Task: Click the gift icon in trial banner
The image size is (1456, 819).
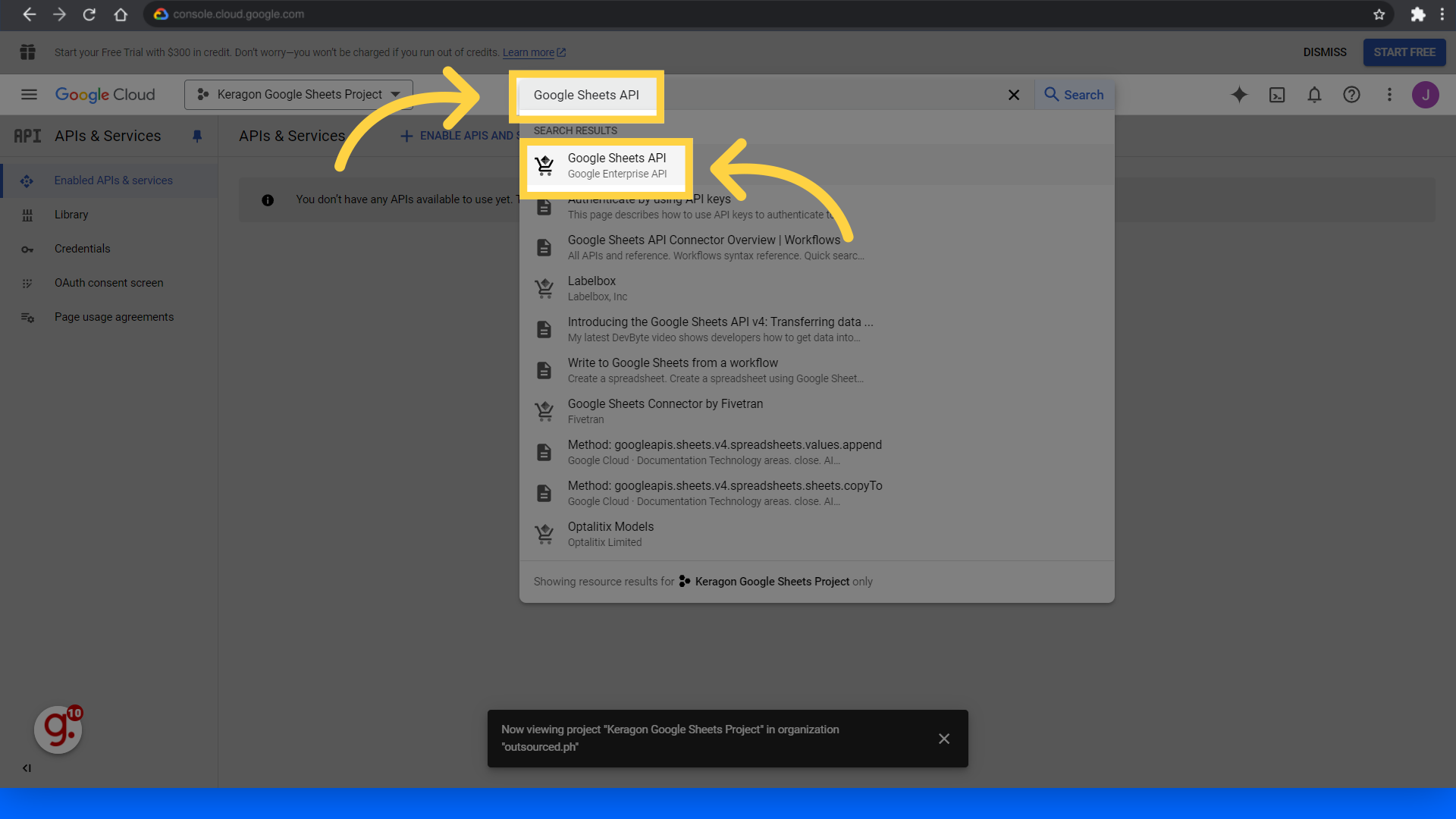Action: 28,52
